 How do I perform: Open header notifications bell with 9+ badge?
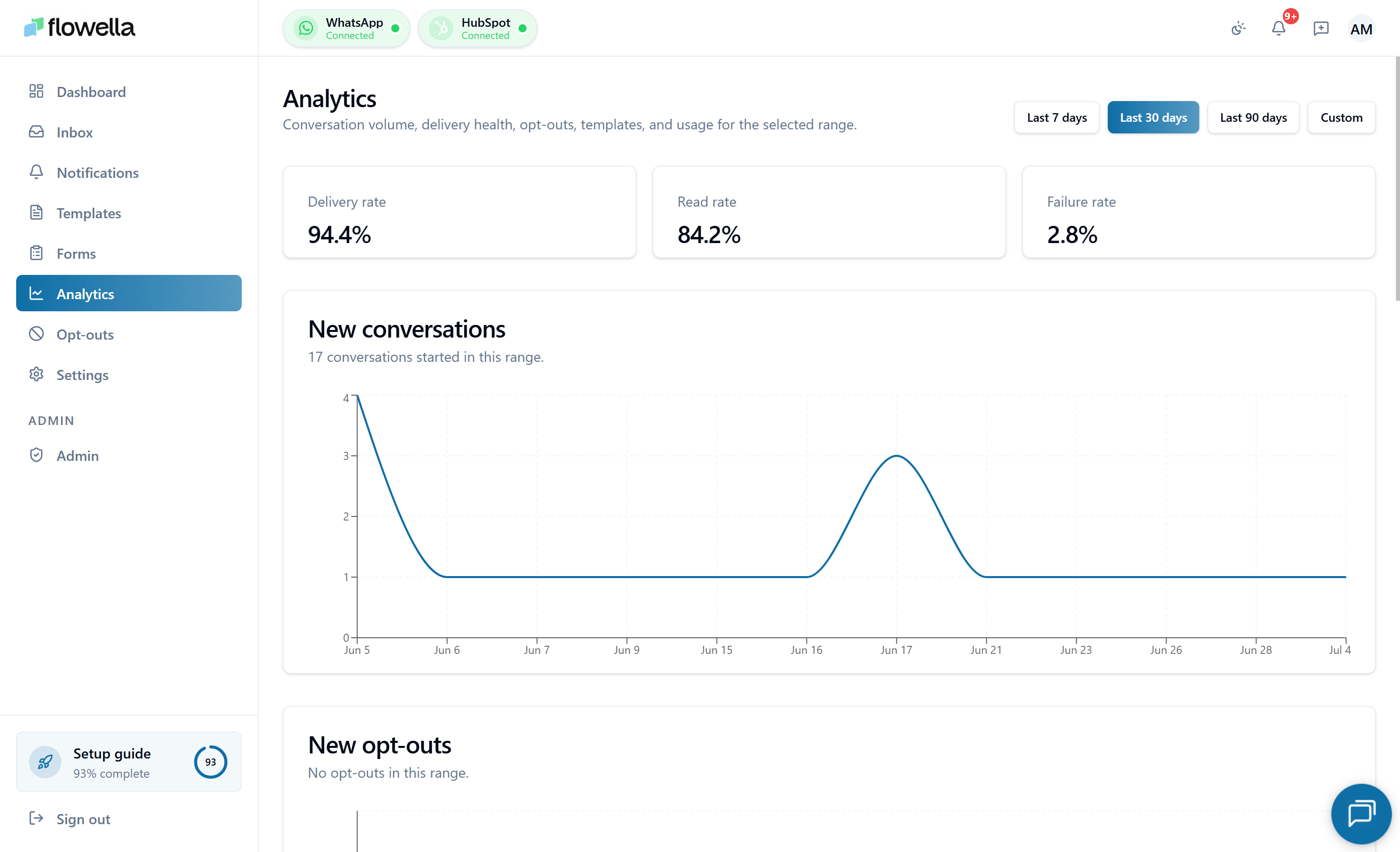click(x=1279, y=28)
